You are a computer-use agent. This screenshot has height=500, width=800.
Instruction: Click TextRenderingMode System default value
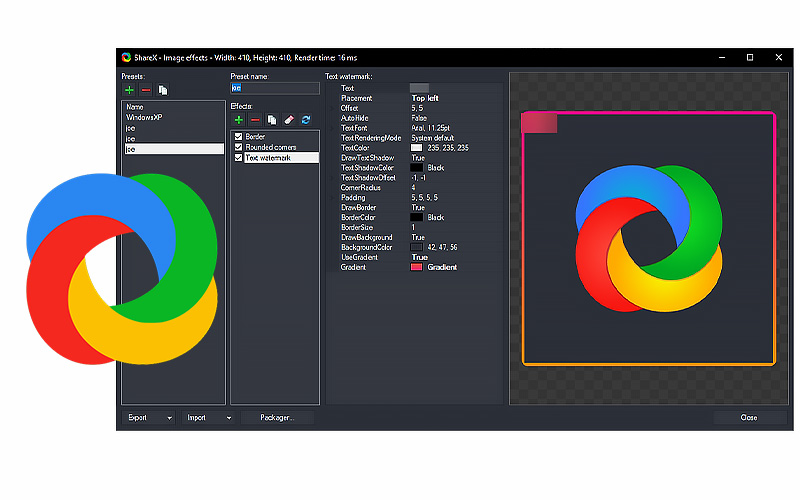coord(433,138)
